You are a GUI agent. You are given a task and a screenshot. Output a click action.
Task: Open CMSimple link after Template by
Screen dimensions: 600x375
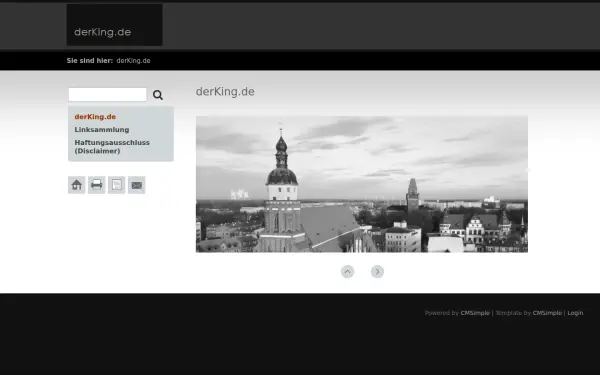[x=547, y=313]
